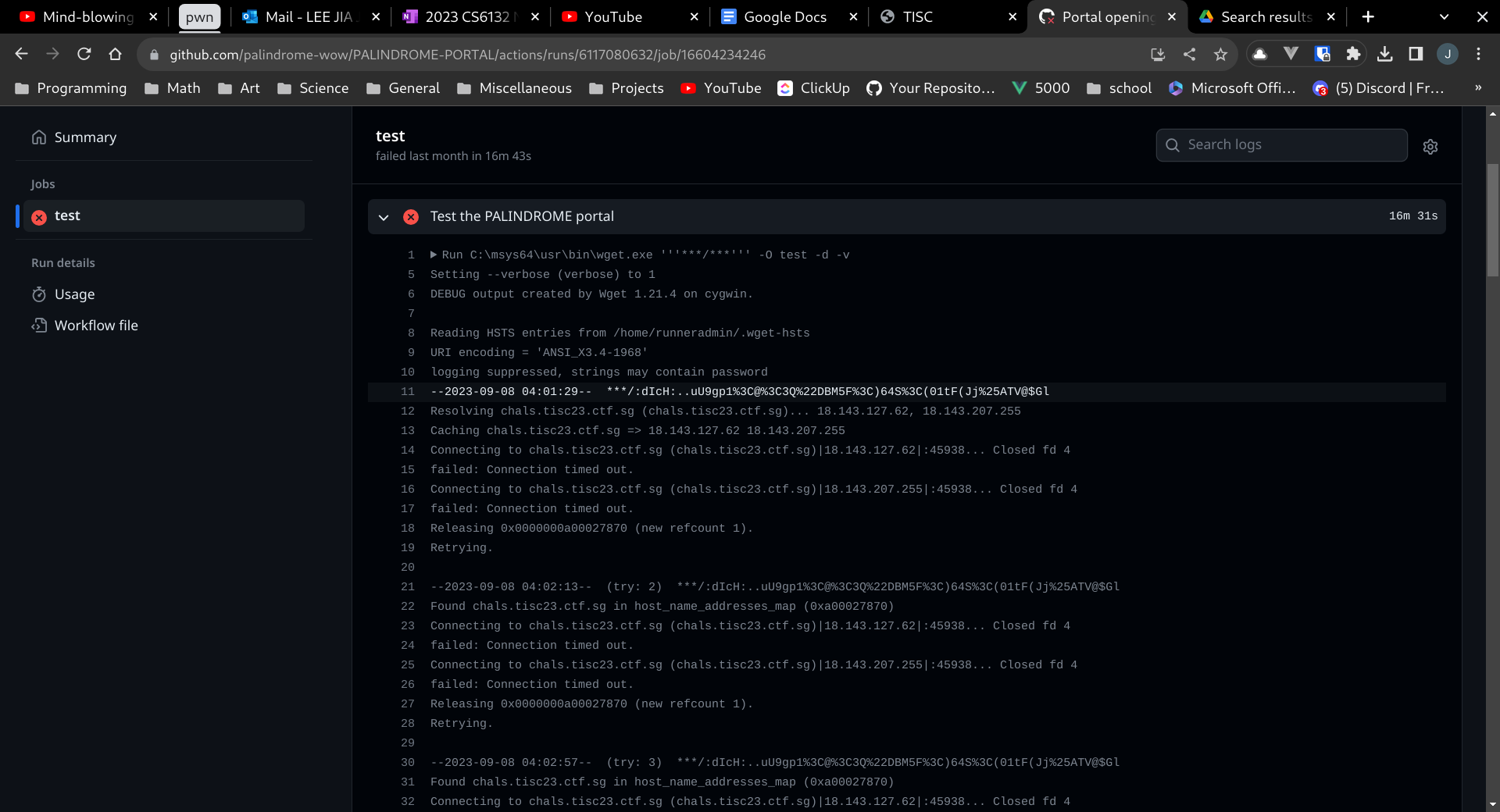Close the Portal opening tab
The height and width of the screenshot is (812, 1500).
pos(1172,16)
